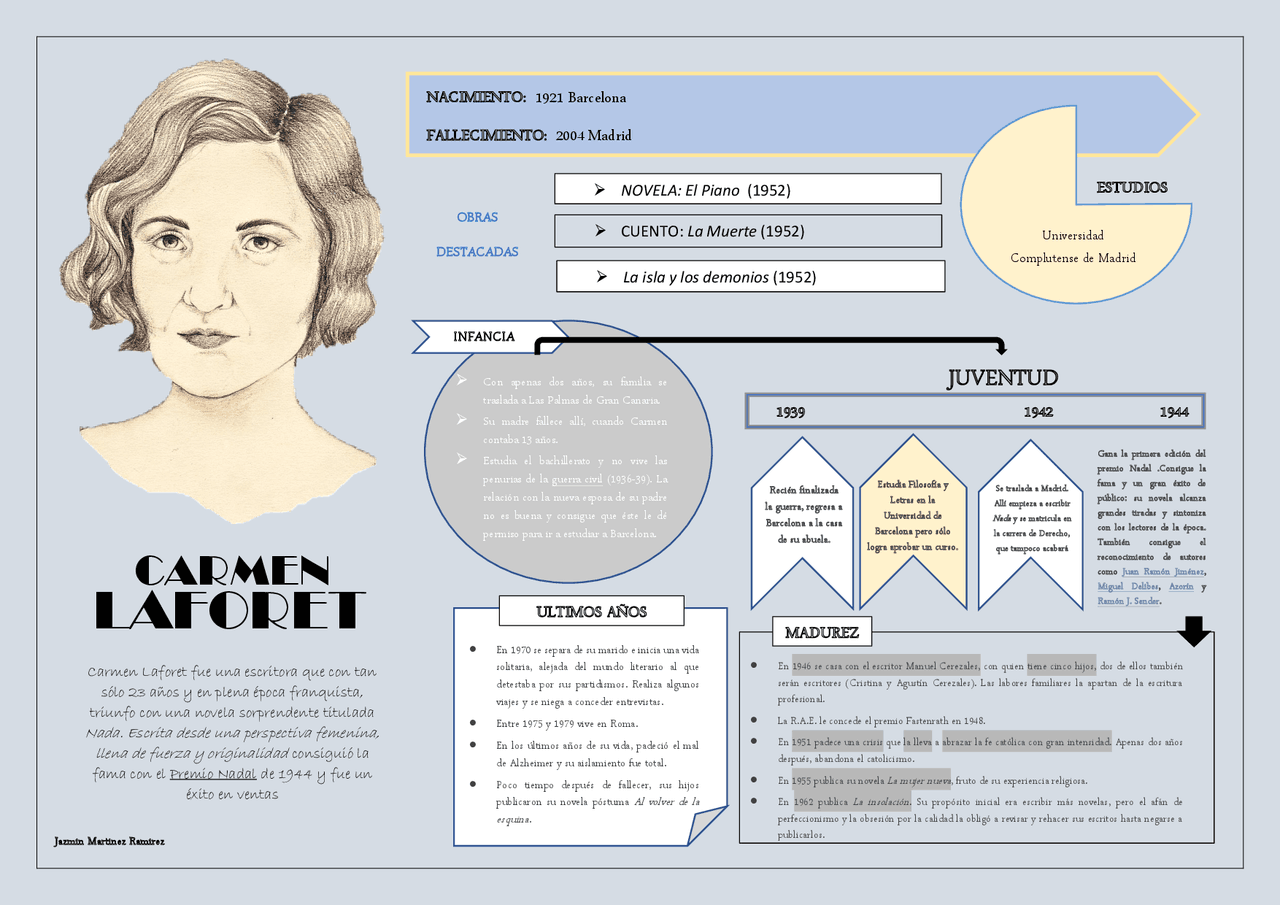Follow the Ramón J. Sender link

pos(1128,602)
